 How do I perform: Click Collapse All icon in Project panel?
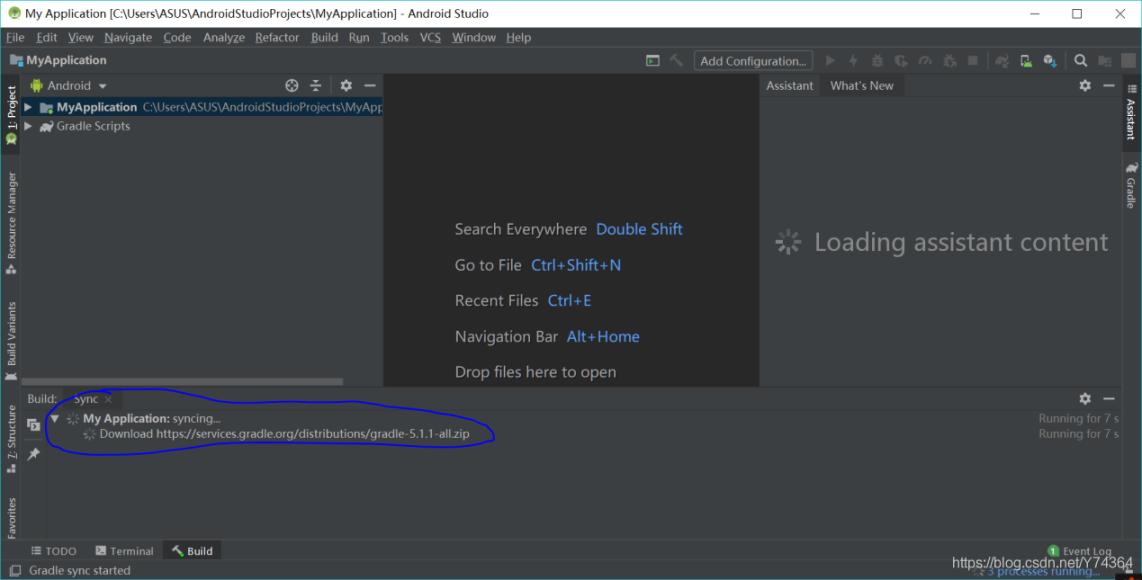[316, 86]
